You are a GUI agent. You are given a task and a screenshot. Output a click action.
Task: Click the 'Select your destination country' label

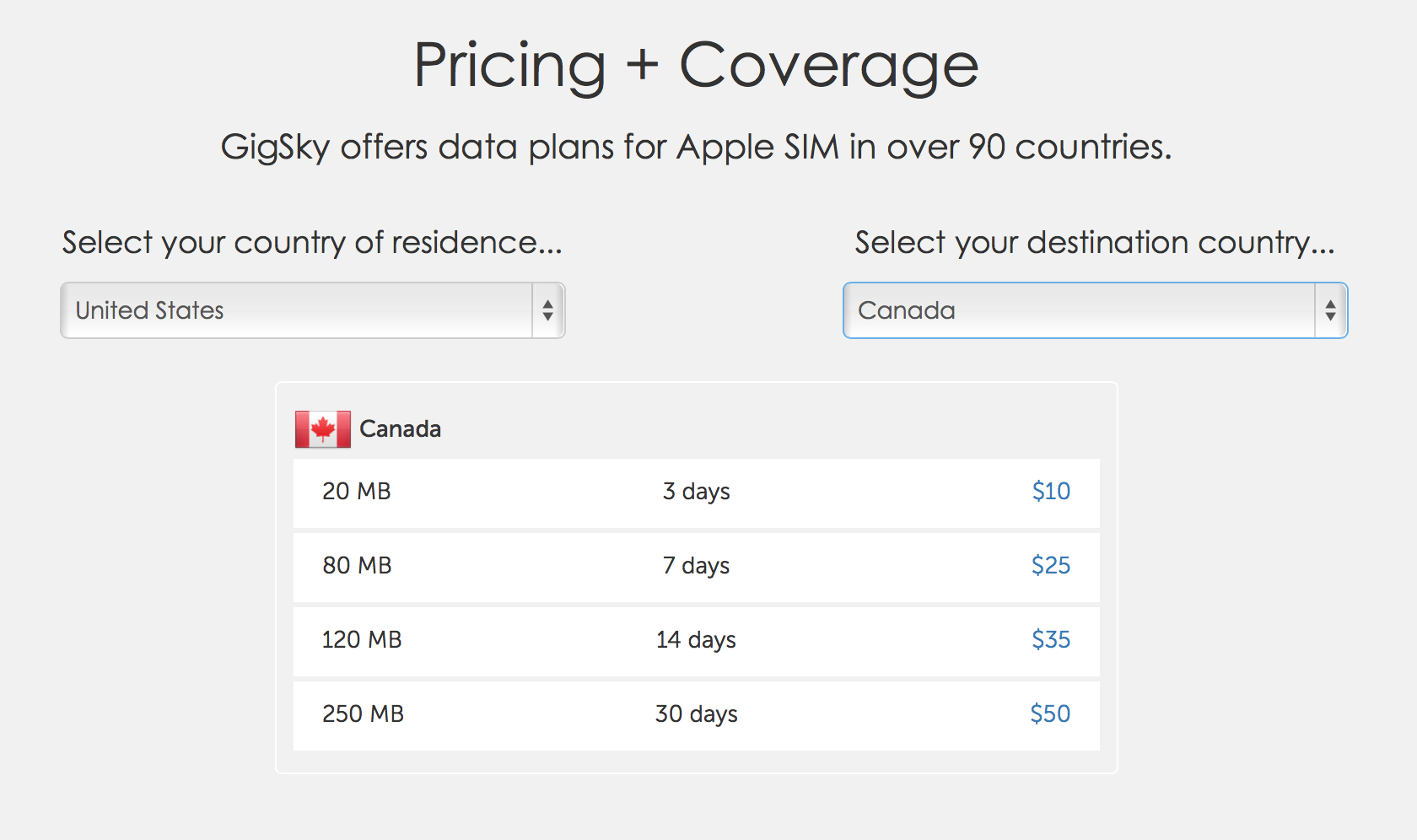click(x=1094, y=243)
